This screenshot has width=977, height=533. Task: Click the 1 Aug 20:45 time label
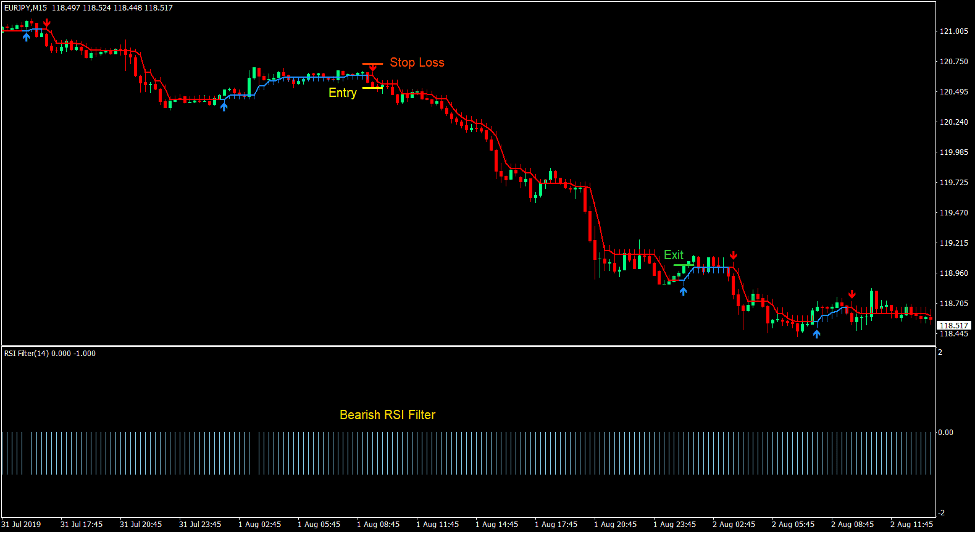pos(615,524)
